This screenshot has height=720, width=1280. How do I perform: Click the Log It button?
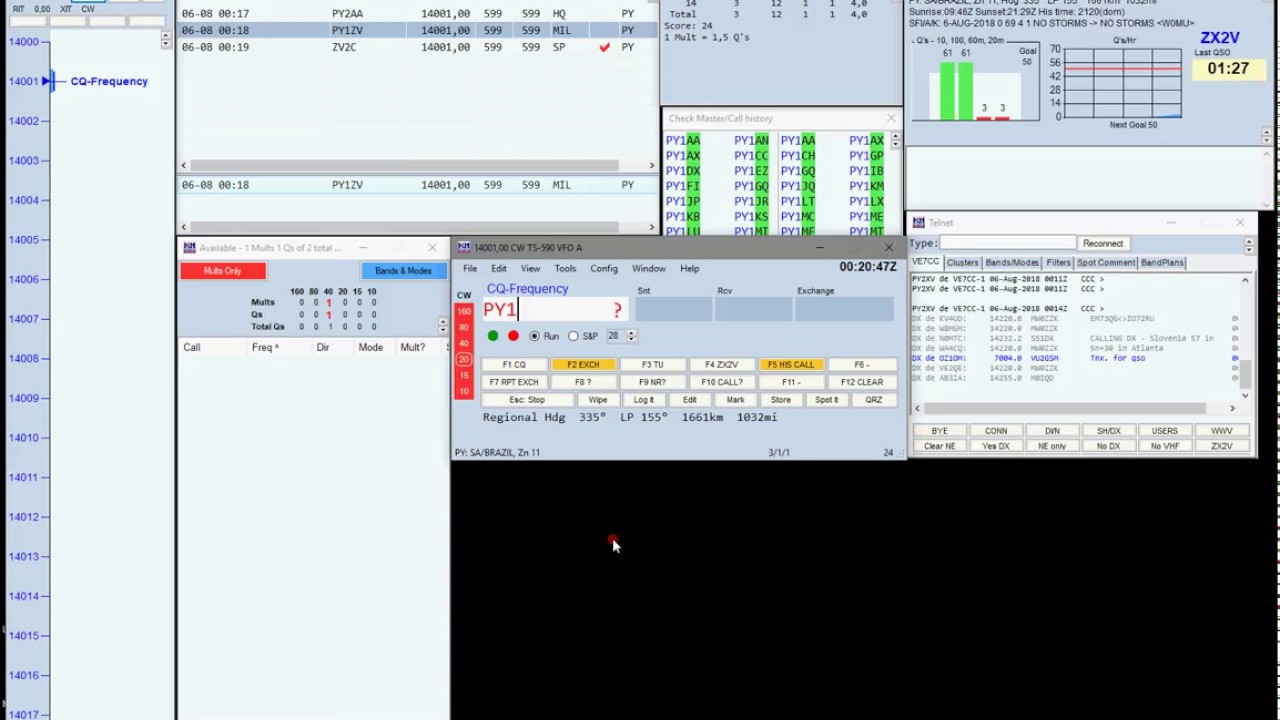[x=644, y=400]
